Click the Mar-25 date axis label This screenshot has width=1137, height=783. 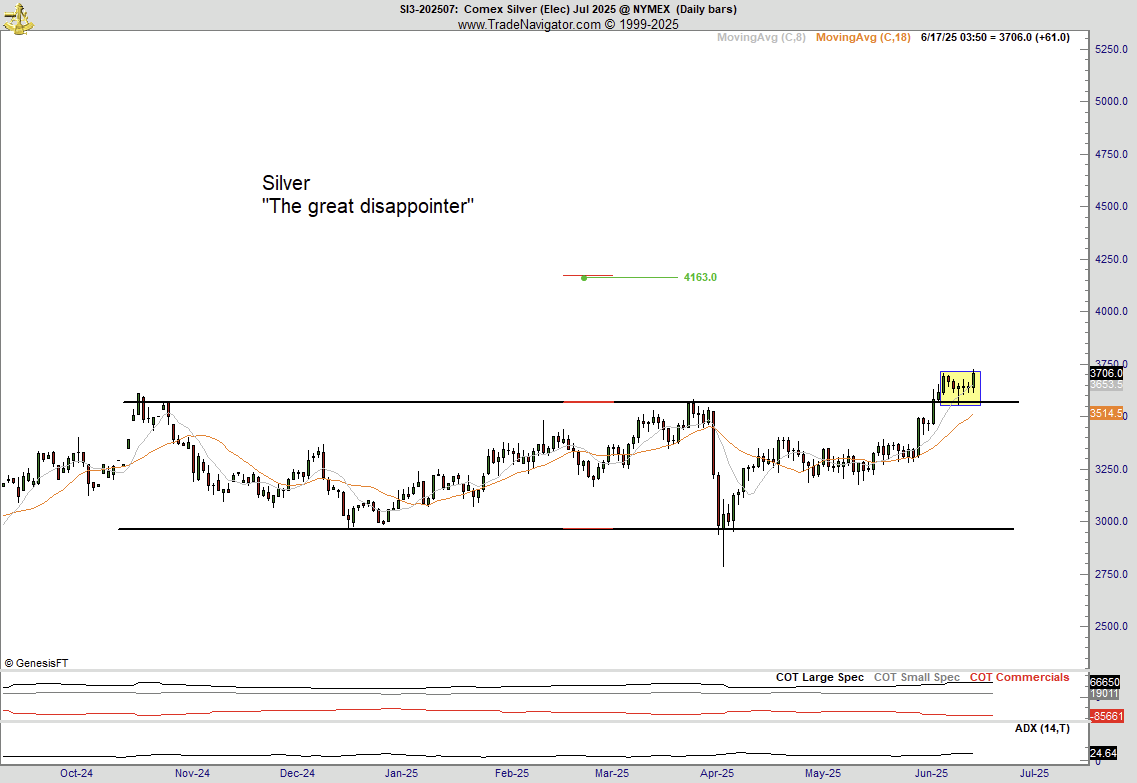coord(612,774)
